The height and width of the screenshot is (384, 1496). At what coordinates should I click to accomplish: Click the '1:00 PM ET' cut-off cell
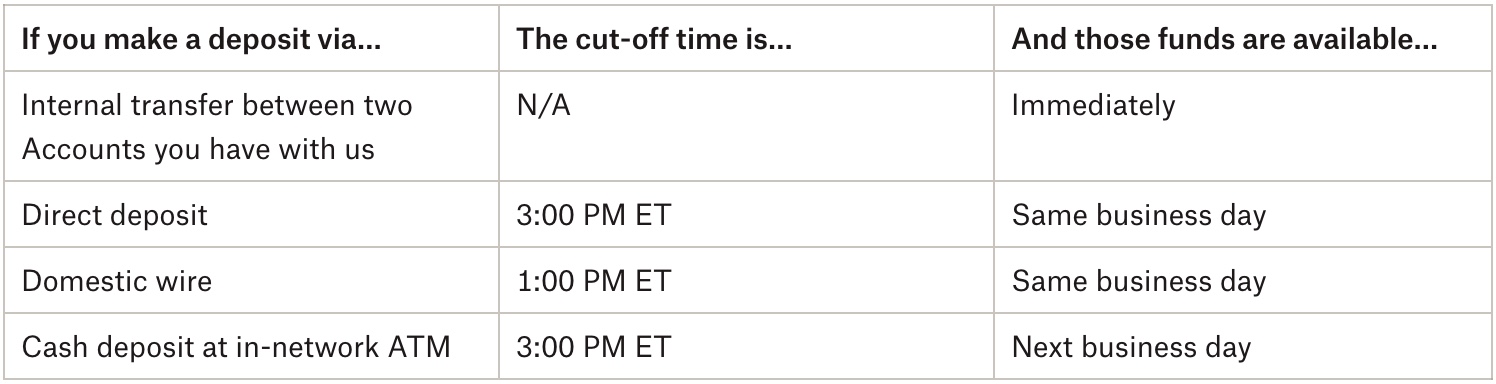(x=594, y=281)
